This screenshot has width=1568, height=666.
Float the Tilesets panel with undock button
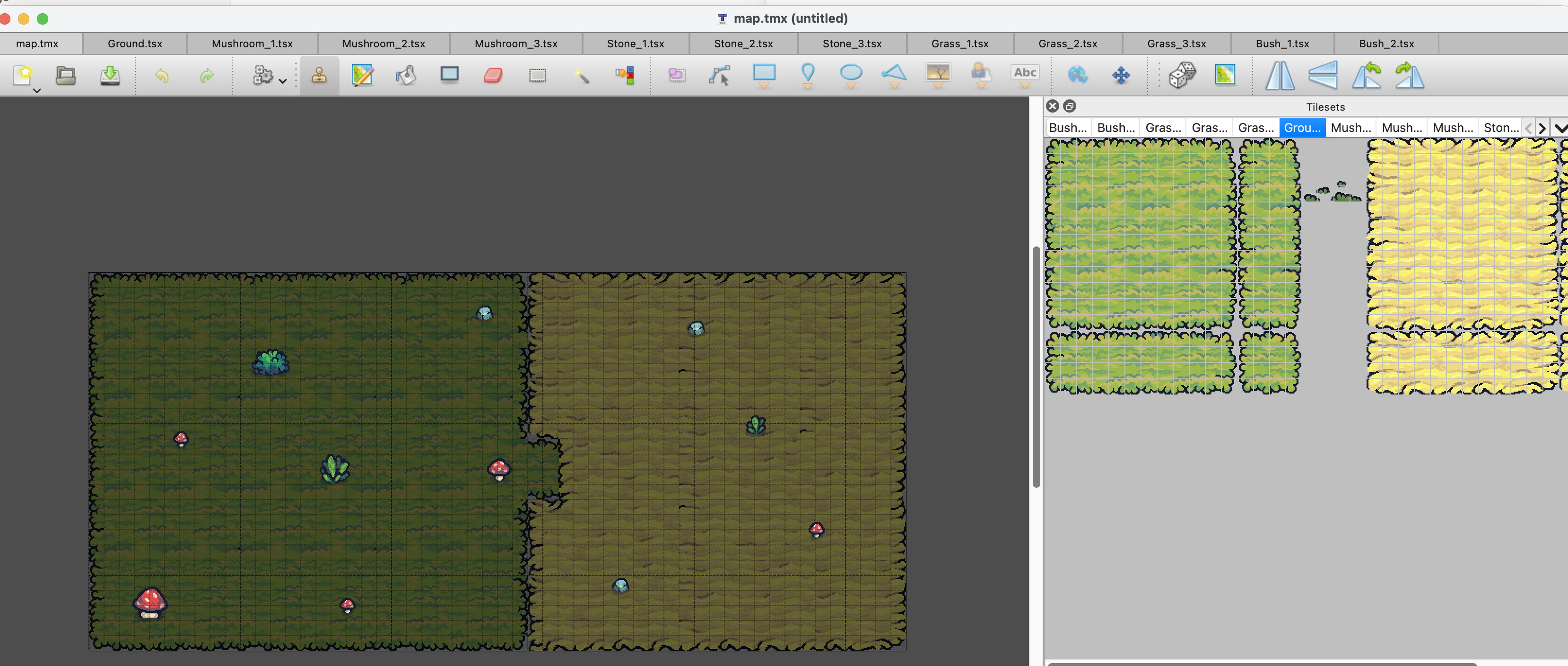click(1070, 106)
